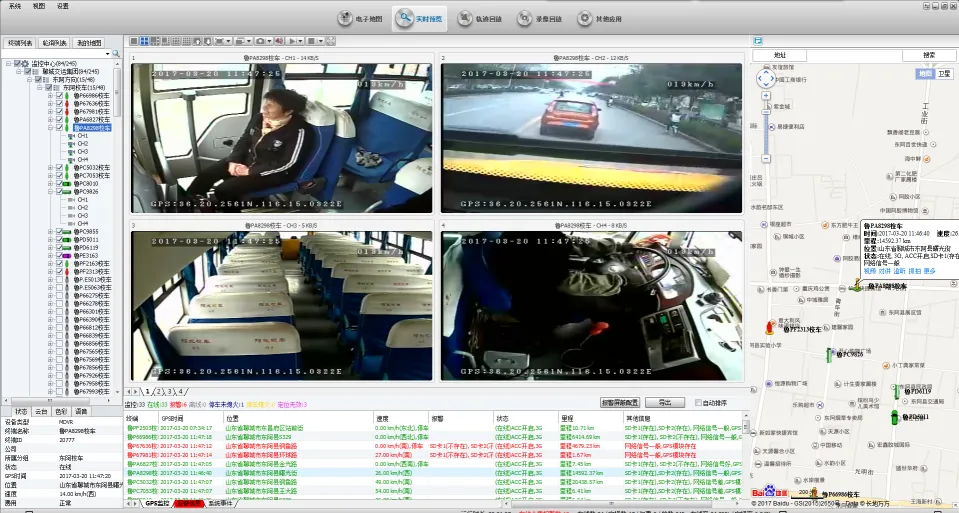Click the stop video toolbar icon

click(x=311, y=41)
